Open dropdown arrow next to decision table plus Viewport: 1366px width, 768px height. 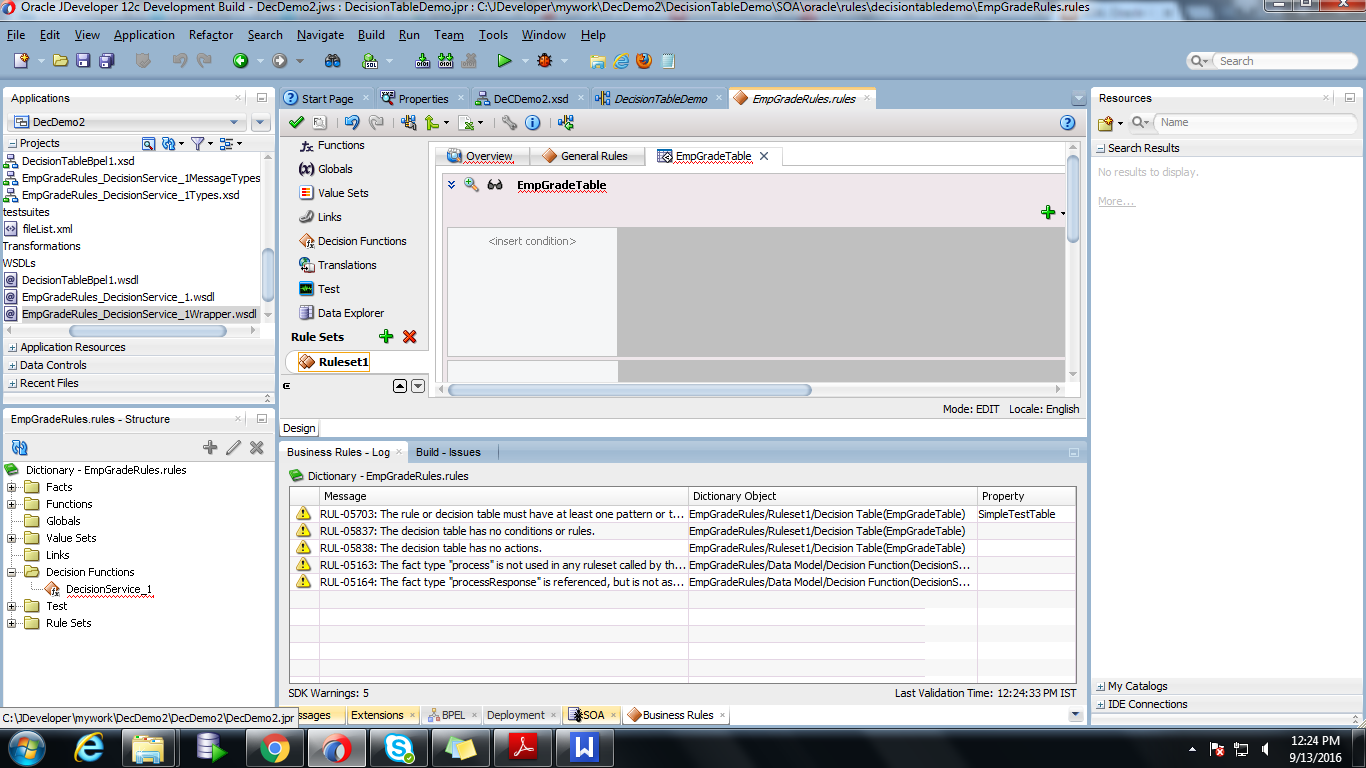coord(1061,213)
